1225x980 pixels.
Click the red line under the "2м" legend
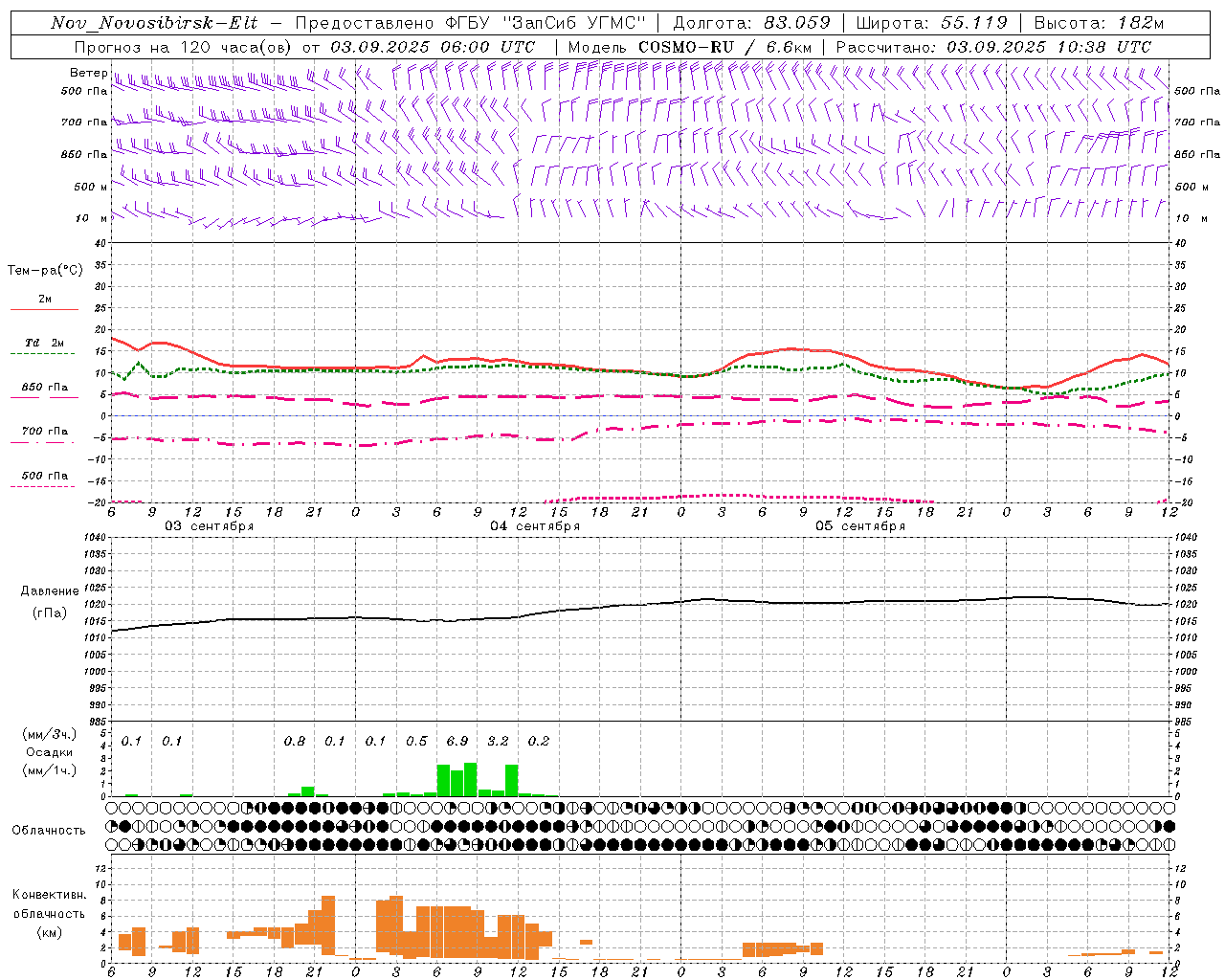(44, 310)
